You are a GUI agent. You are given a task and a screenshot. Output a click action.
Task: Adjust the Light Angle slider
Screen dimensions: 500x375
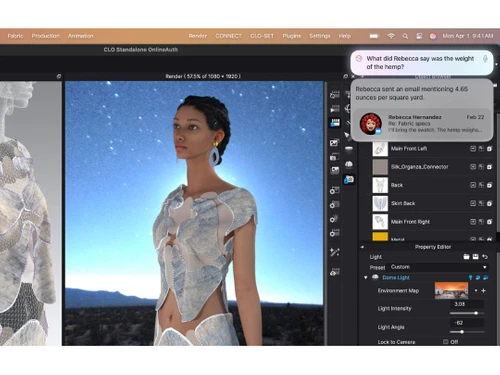[467, 332]
